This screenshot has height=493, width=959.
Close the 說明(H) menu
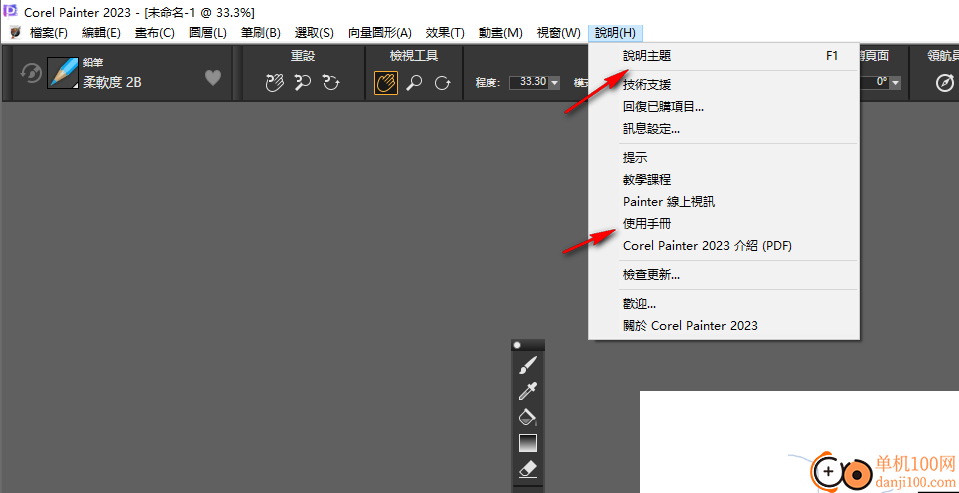click(x=615, y=33)
